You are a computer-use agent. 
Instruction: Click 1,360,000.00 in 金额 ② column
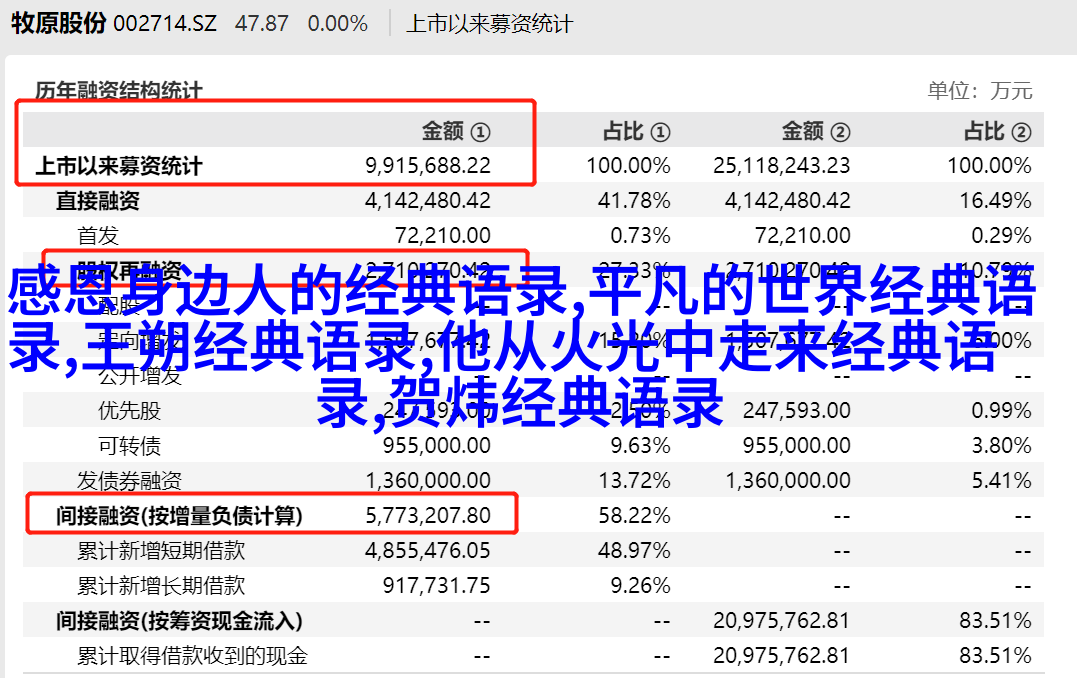(788, 481)
